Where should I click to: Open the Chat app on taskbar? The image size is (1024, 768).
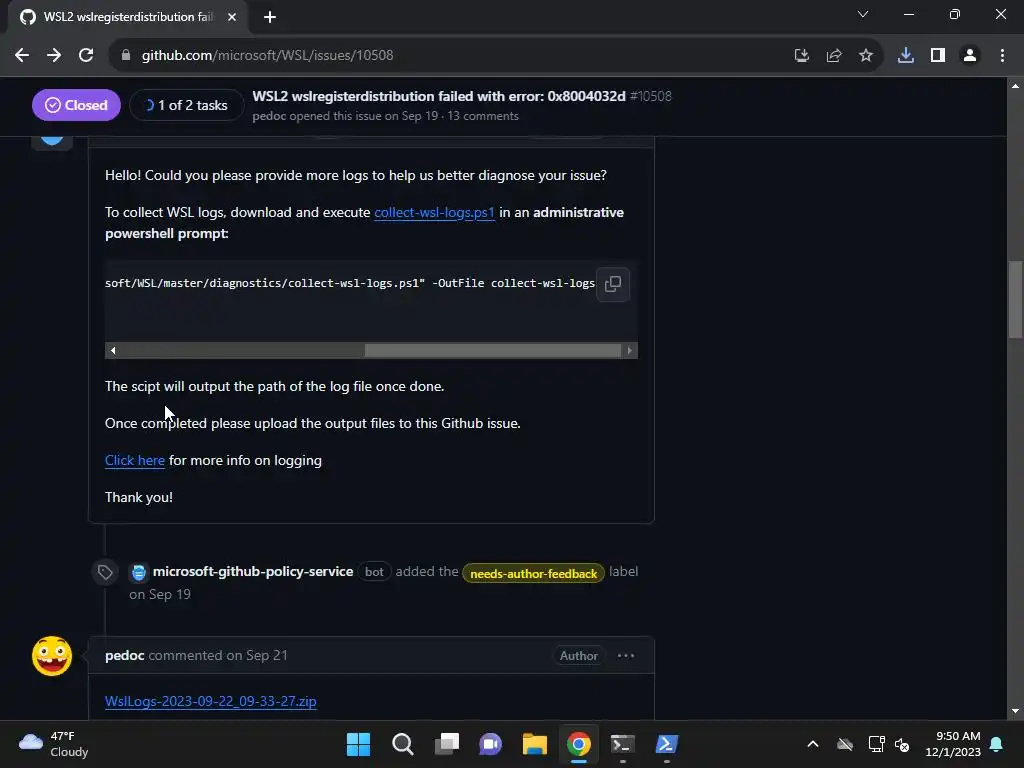pos(490,744)
